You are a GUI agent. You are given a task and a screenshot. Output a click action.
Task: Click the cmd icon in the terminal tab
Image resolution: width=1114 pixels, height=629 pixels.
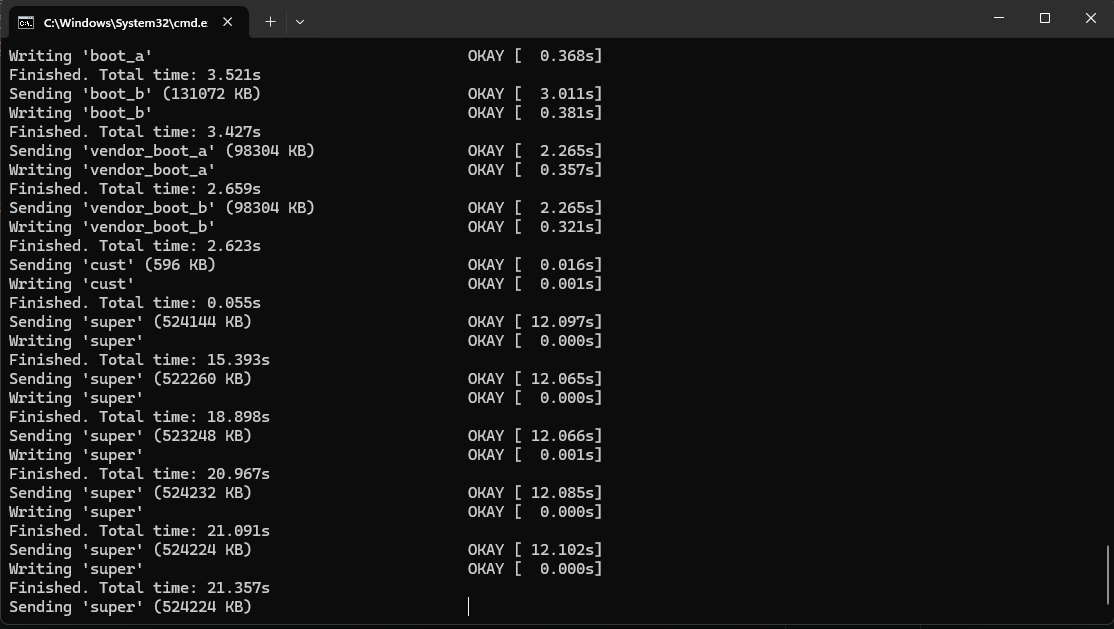tap(26, 22)
